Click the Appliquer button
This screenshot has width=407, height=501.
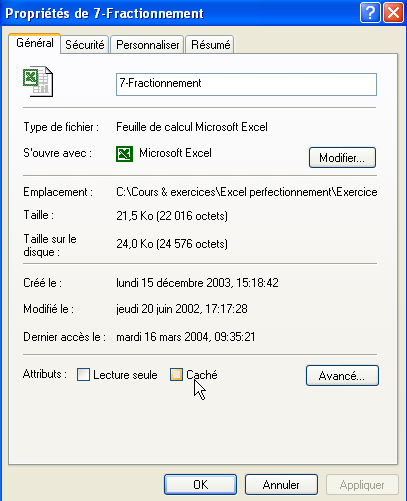coord(362,485)
